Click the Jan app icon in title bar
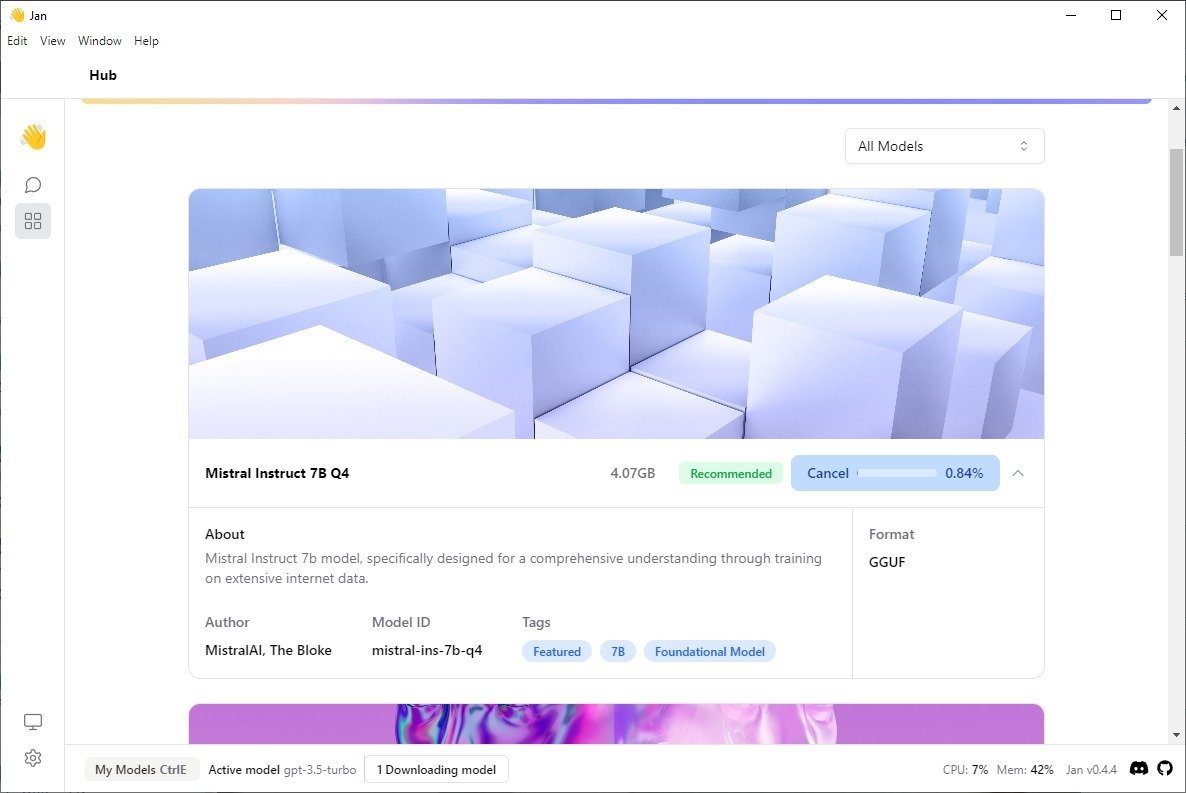 (17, 15)
